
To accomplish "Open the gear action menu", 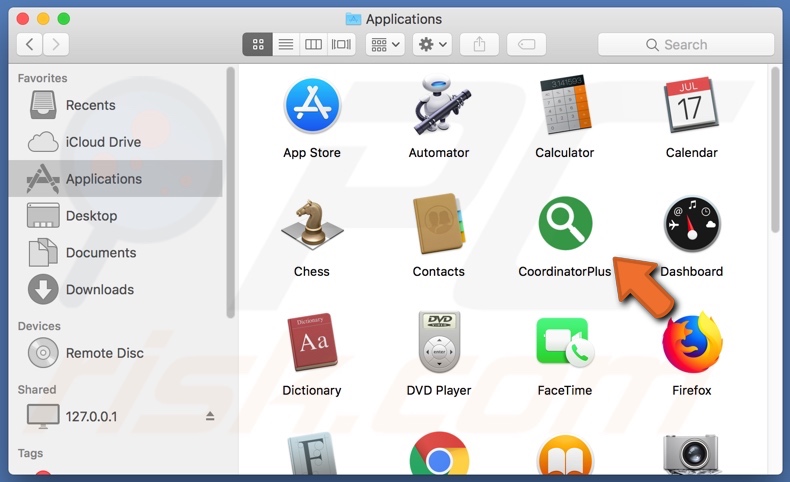I will click(432, 44).
